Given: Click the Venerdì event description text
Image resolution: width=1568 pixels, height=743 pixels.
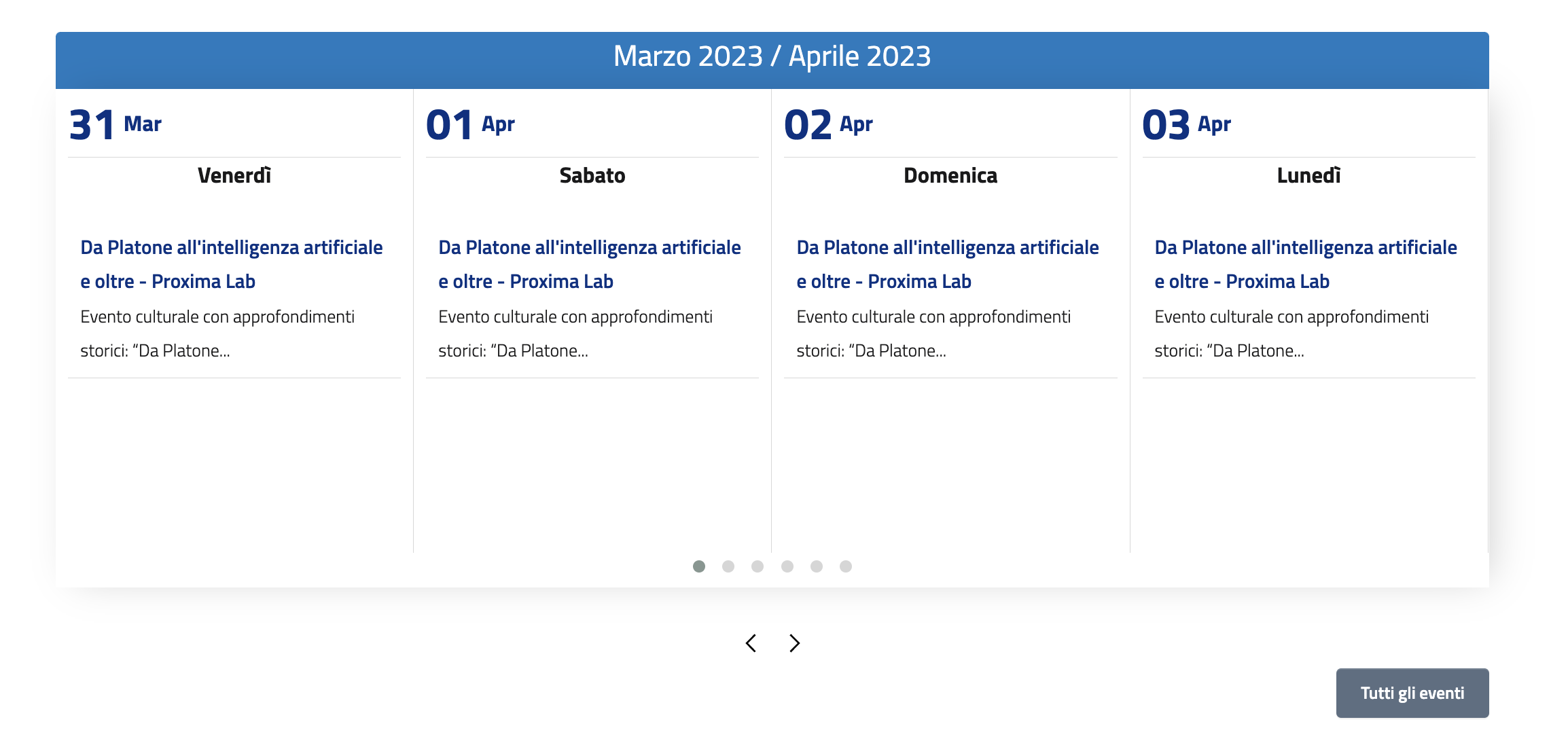Looking at the screenshot, I should (x=217, y=333).
